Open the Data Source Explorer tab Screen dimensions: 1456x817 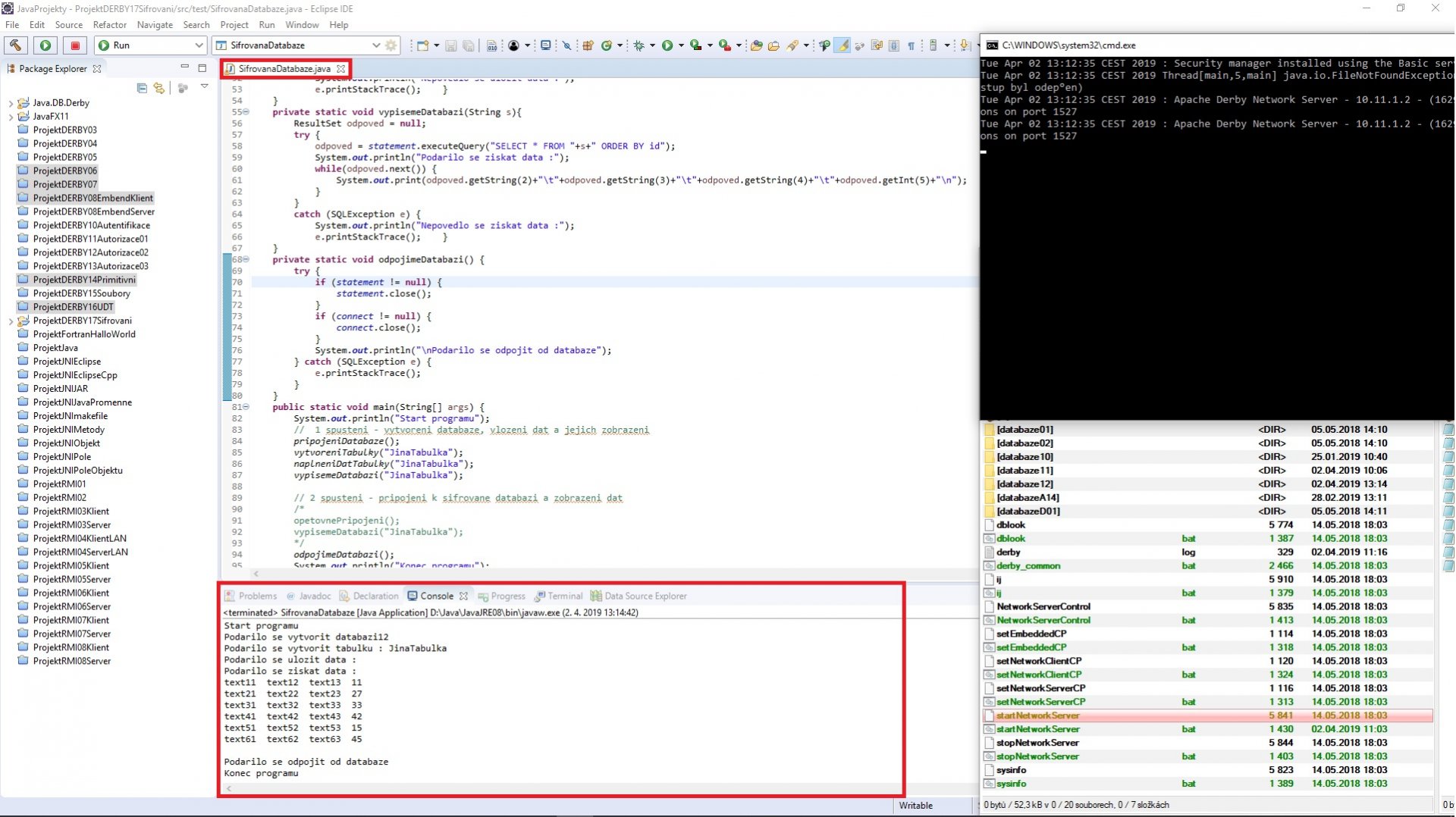[645, 596]
